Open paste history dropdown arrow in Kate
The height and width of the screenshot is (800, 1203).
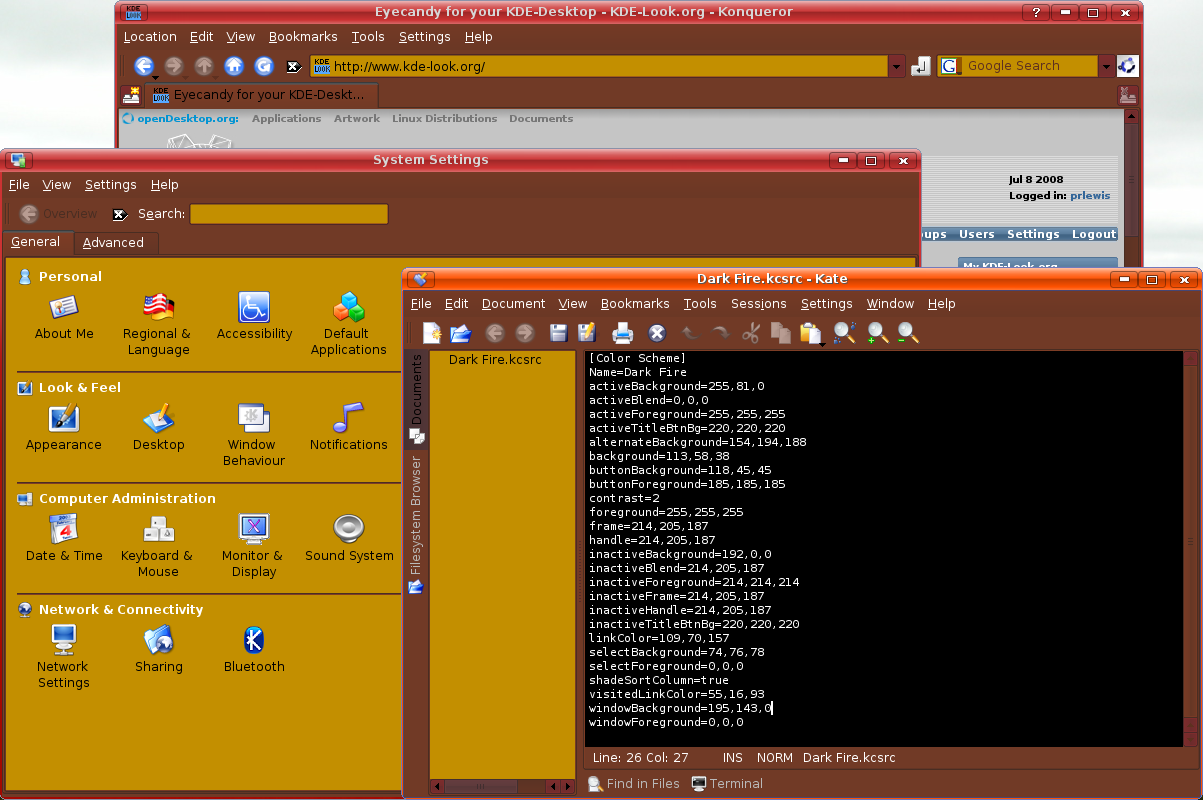coord(822,345)
